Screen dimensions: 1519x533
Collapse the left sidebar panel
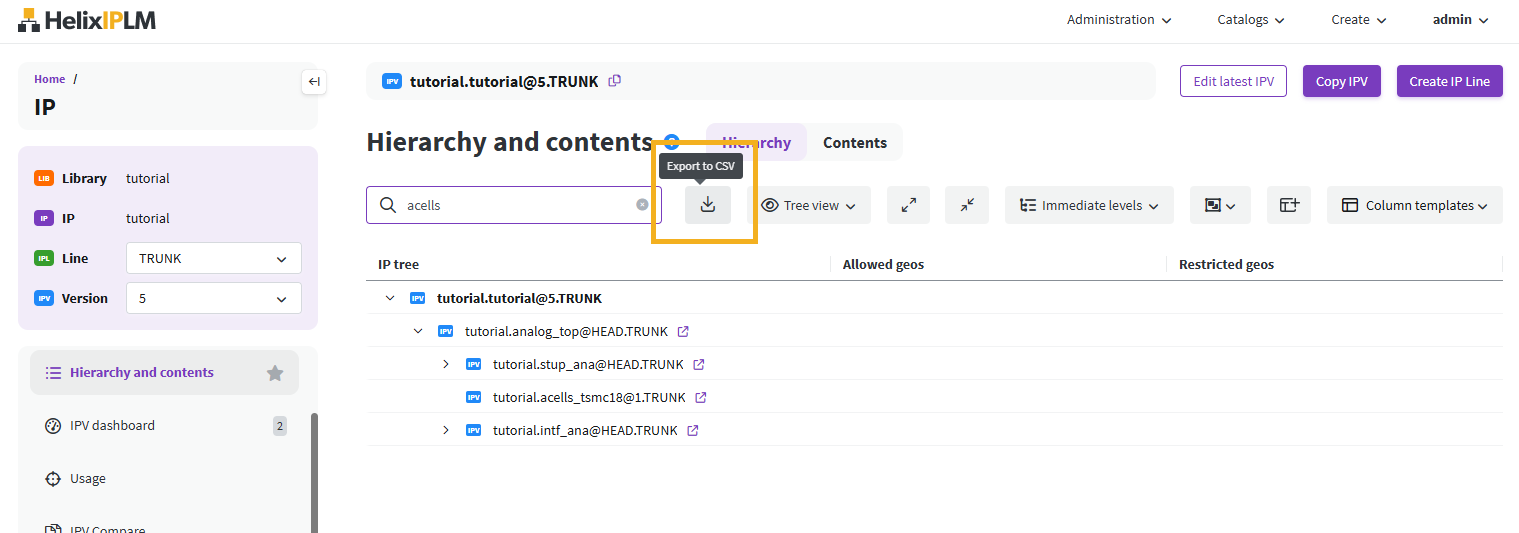coord(314,82)
